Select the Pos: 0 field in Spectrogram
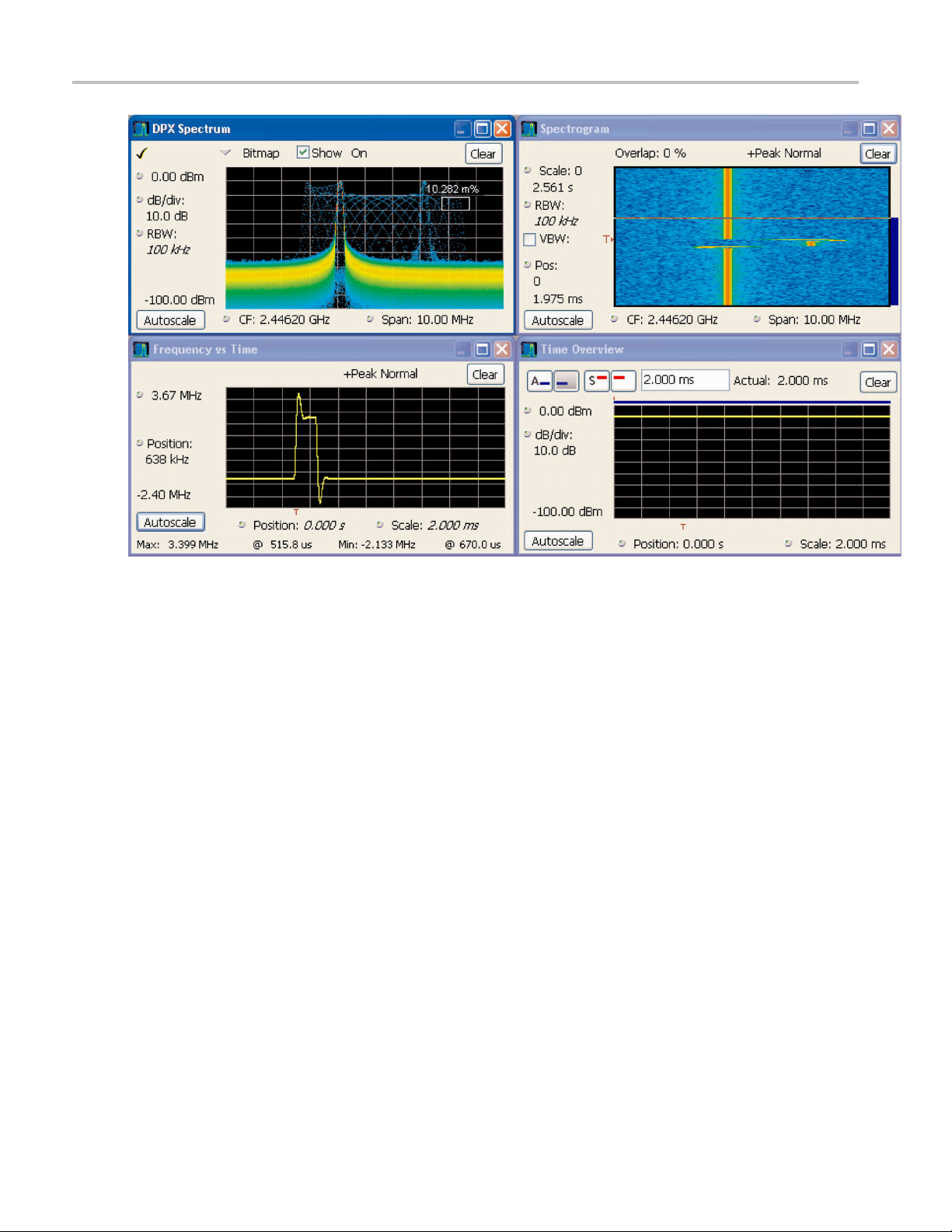 point(546,273)
